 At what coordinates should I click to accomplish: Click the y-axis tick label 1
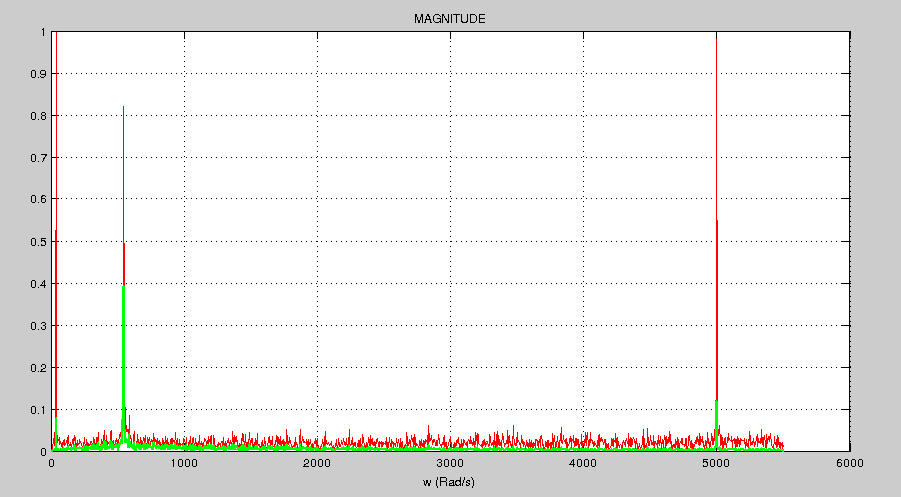coord(44,33)
